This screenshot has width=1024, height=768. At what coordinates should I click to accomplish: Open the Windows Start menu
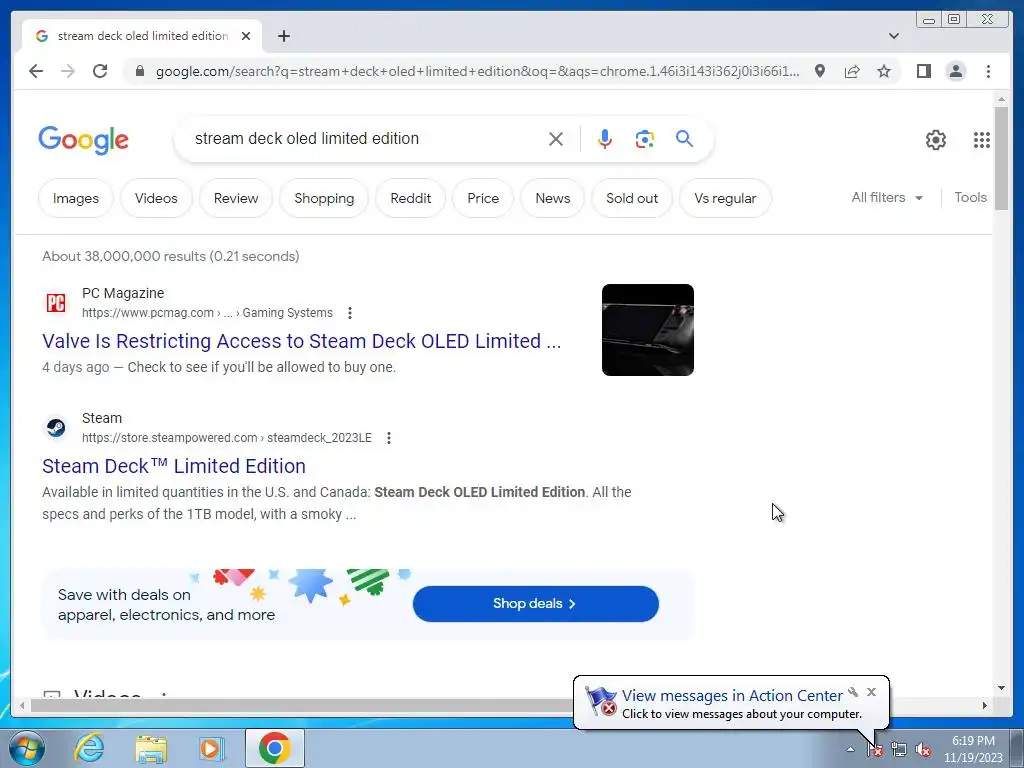[x=27, y=748]
